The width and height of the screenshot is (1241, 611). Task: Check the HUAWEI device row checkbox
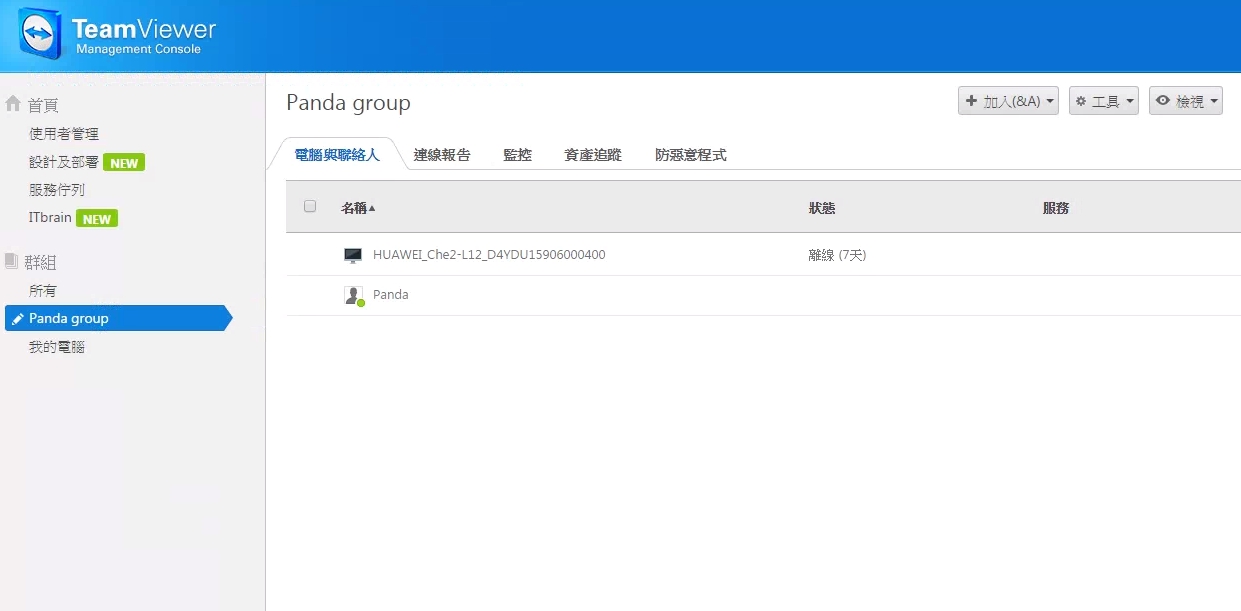pos(310,254)
